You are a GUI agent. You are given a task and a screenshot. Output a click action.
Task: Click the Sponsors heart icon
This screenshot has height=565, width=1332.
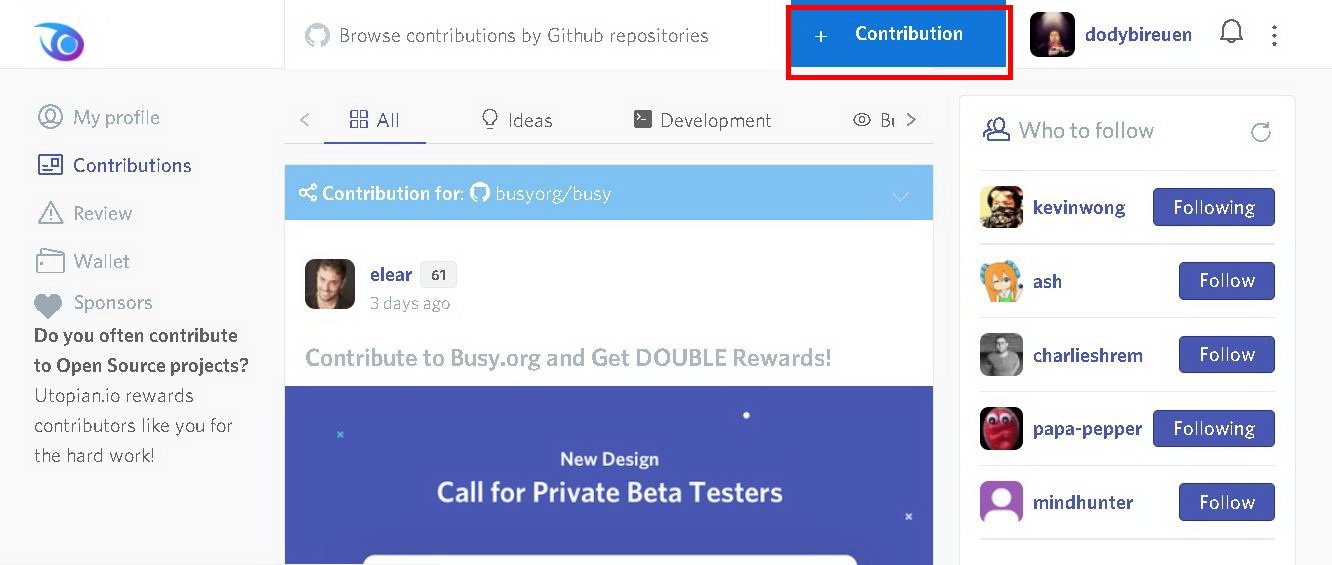tap(48, 305)
